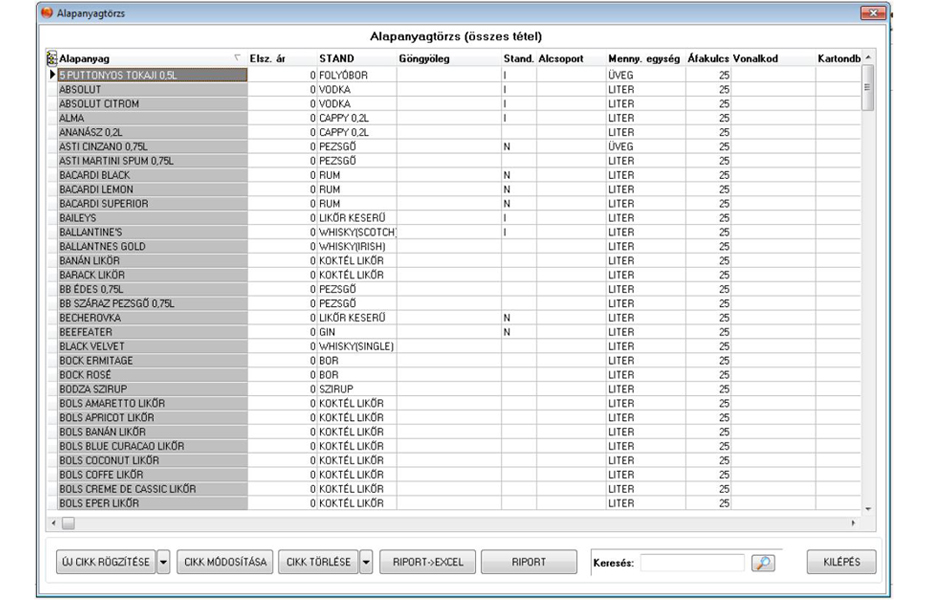Click the vertical scrollbar up arrow
This screenshot has height=600, width=940.
(x=868, y=58)
